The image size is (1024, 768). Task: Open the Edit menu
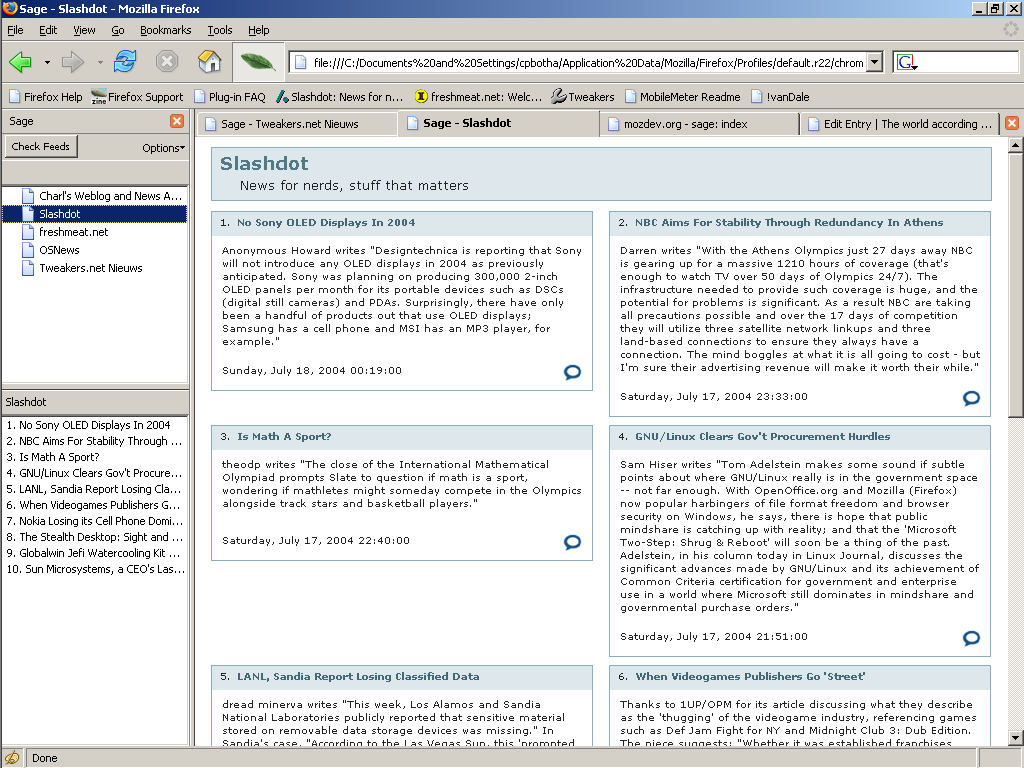(48, 30)
